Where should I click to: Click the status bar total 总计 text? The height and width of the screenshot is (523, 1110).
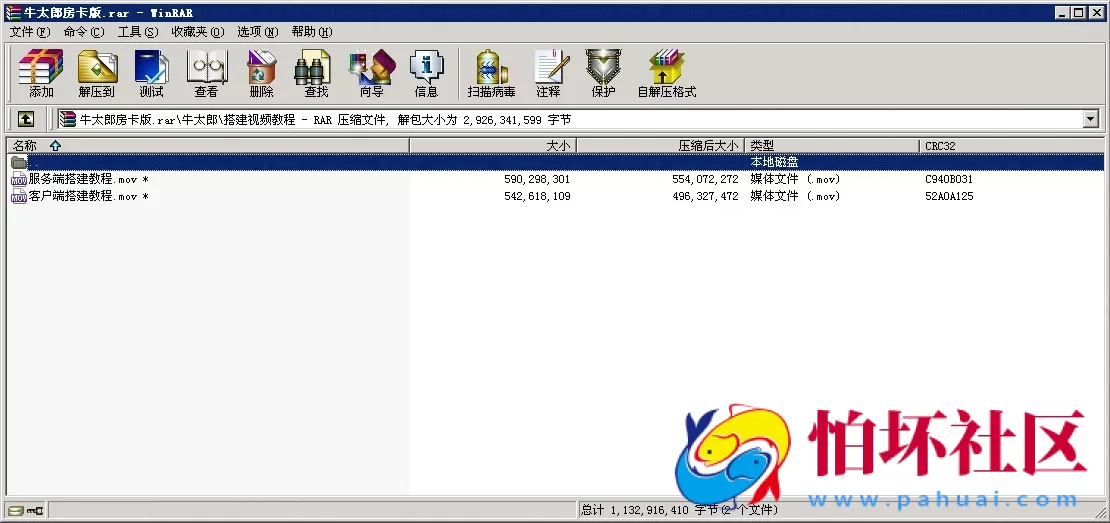(x=680, y=510)
